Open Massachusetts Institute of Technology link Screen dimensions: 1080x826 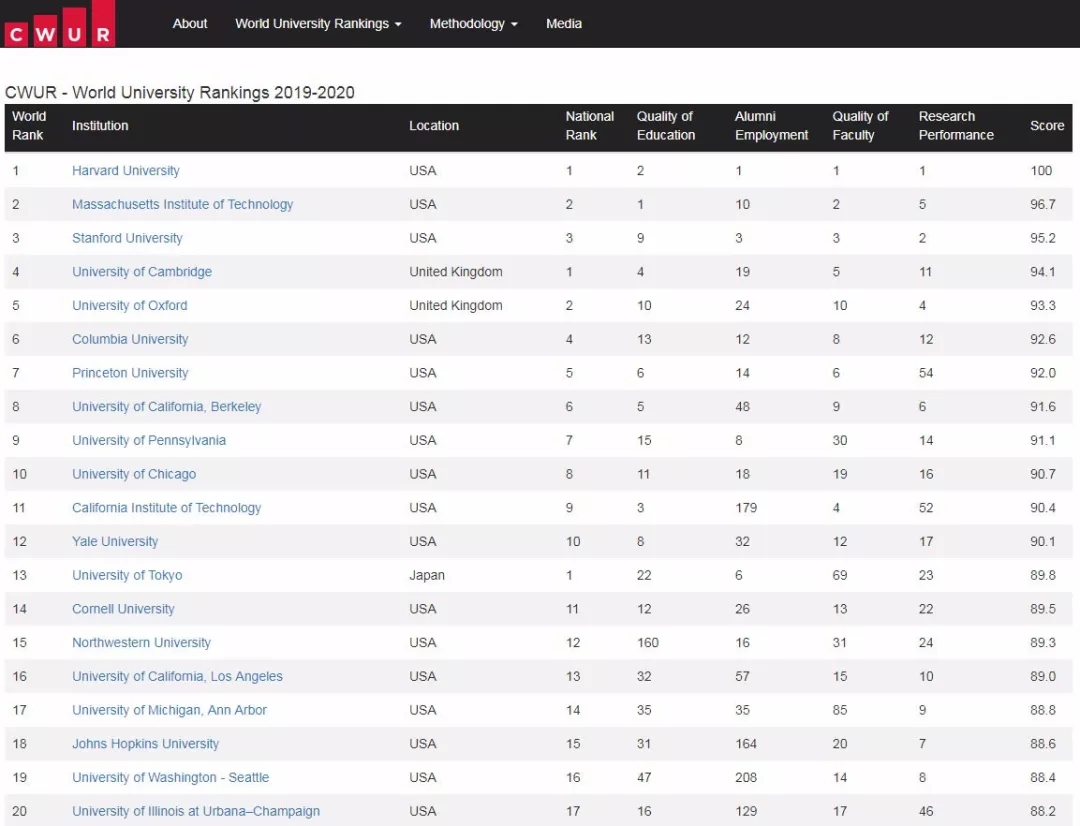click(182, 205)
